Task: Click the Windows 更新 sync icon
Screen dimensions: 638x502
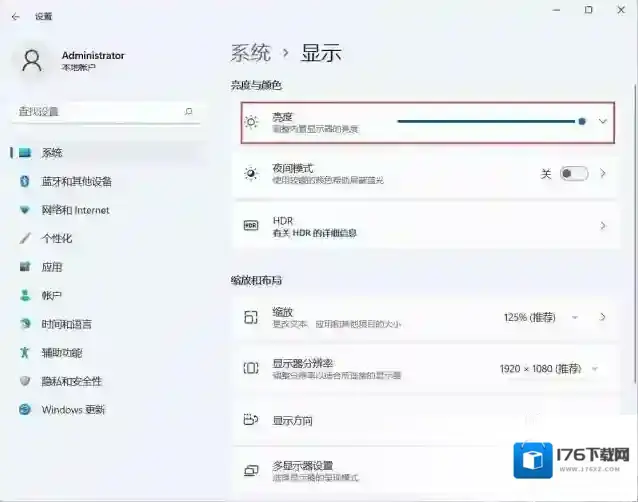Action: (25, 409)
